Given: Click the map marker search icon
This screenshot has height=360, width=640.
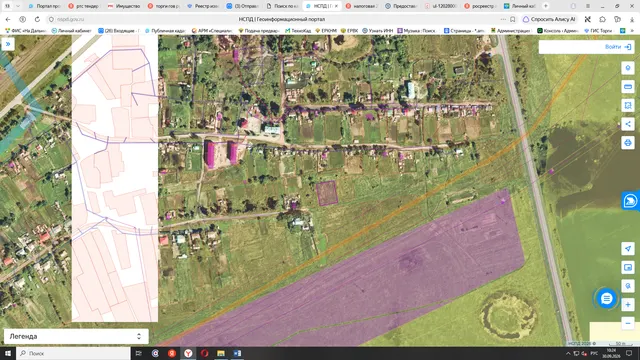Looking at the screenshot, I should point(628,286).
